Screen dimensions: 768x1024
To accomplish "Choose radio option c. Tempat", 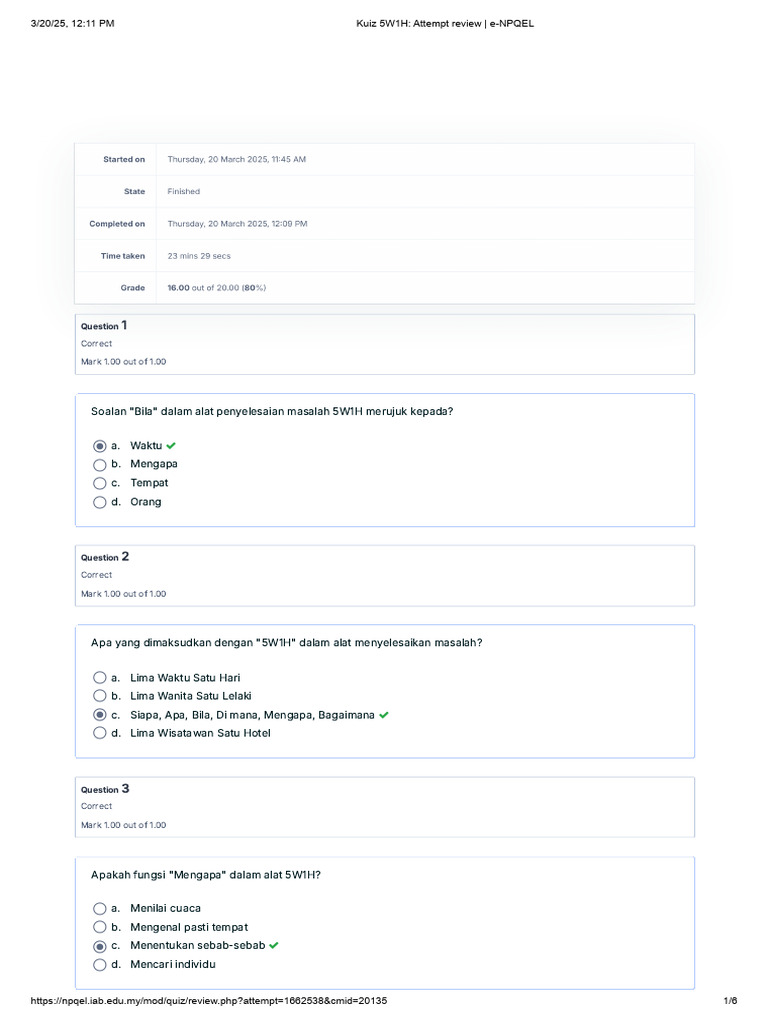I will click(100, 483).
